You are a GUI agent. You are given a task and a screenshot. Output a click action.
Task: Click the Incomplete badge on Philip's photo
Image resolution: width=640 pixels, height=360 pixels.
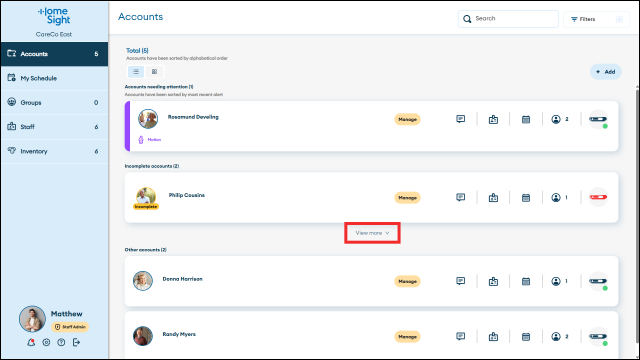pos(146,207)
